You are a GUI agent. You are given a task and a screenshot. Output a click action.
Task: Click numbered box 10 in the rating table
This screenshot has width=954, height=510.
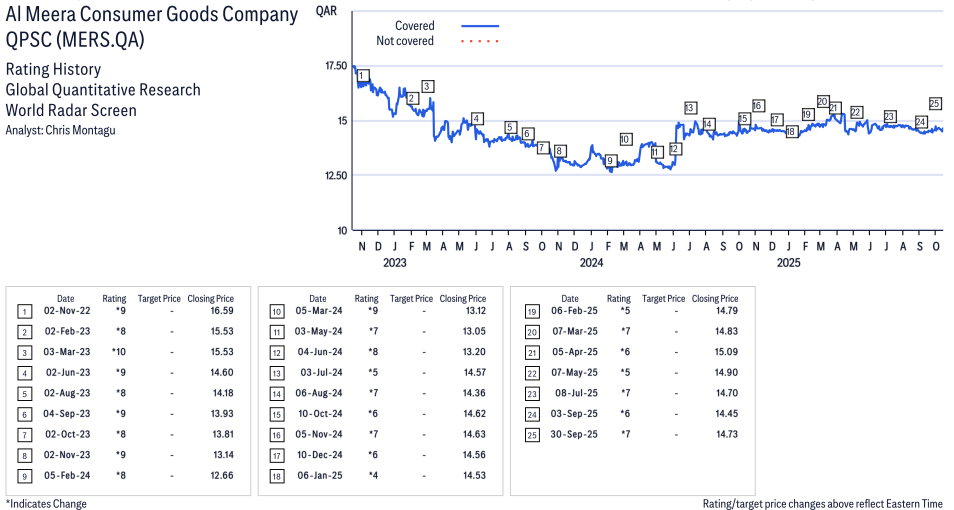click(x=276, y=312)
